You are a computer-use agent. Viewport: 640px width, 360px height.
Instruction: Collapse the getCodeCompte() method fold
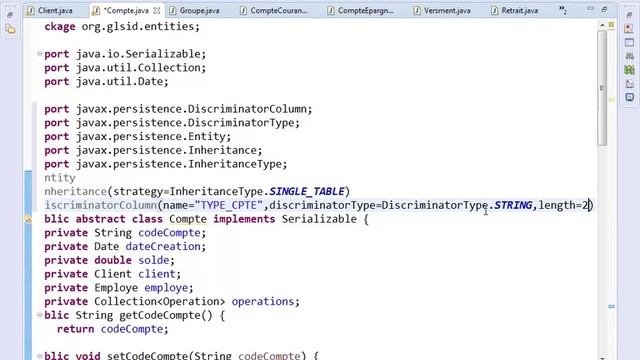39,315
